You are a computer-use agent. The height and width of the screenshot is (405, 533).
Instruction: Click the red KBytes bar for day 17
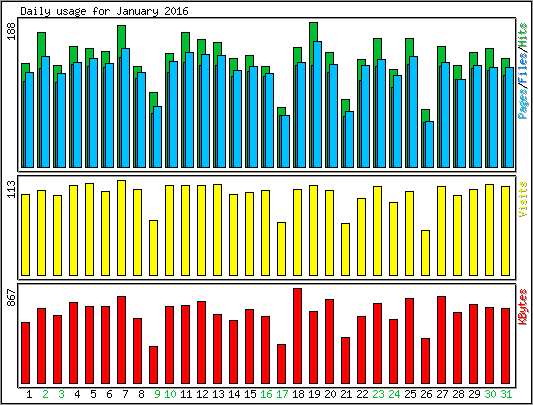coord(281,364)
